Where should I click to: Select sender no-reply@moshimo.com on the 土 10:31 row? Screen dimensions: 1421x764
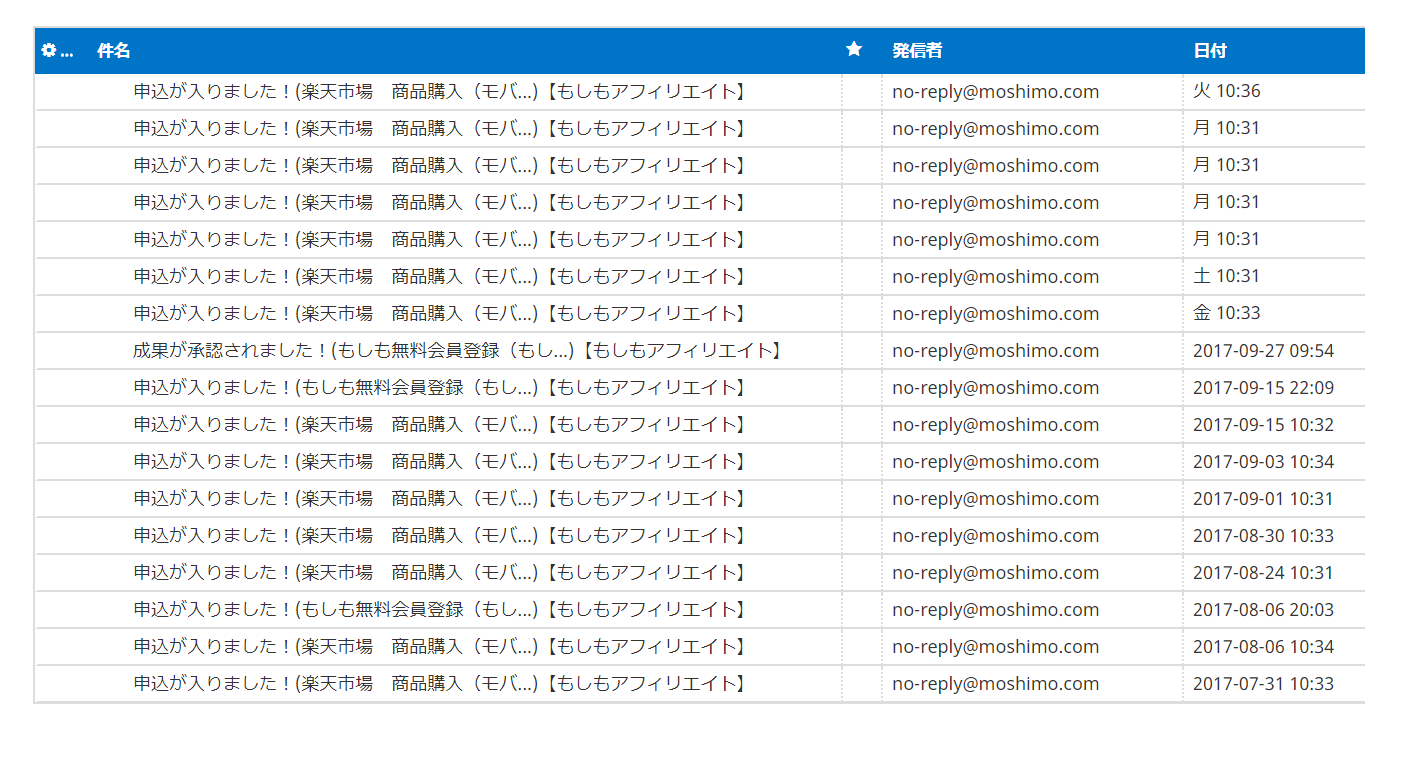tap(996, 277)
